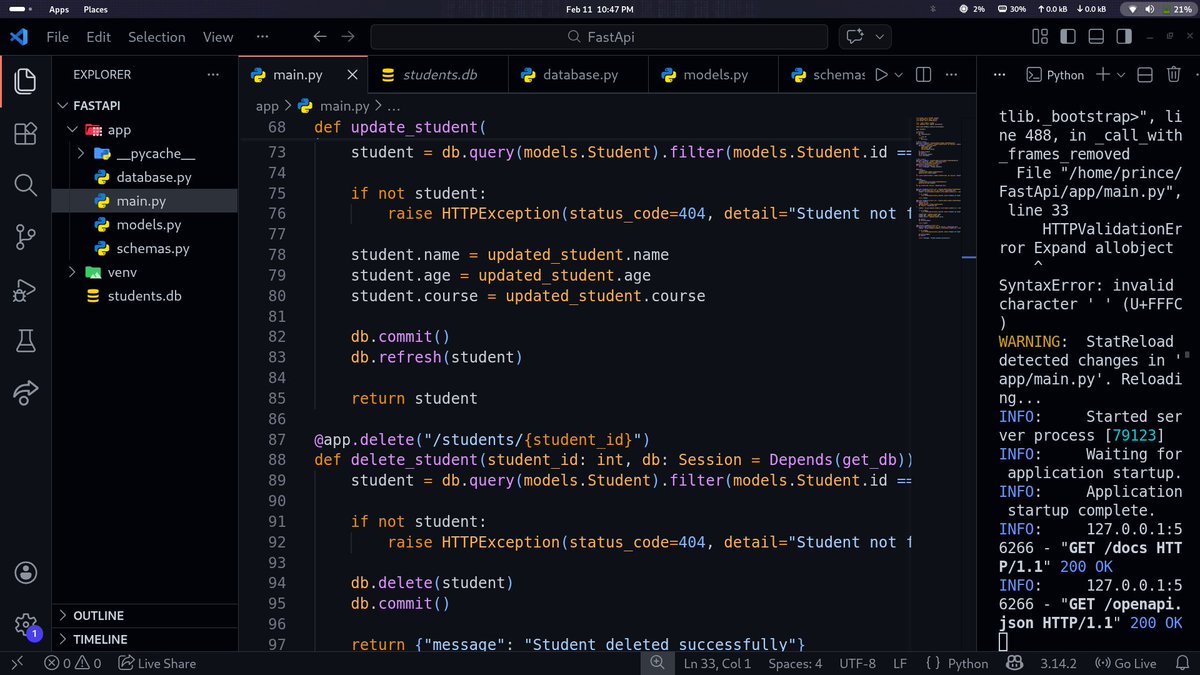
Task: Open the Accounts icon in activity bar
Action: (25, 573)
